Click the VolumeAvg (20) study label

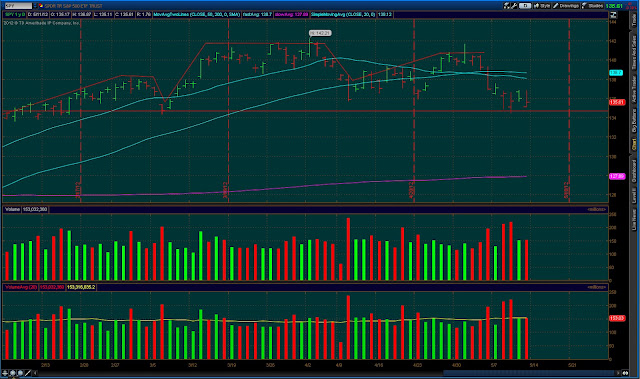[x=21, y=287]
